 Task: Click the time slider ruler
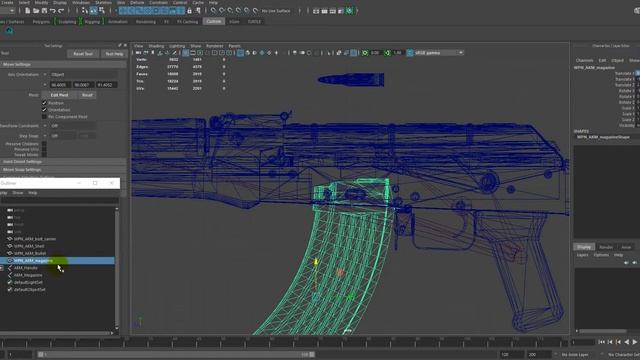pos(284,342)
